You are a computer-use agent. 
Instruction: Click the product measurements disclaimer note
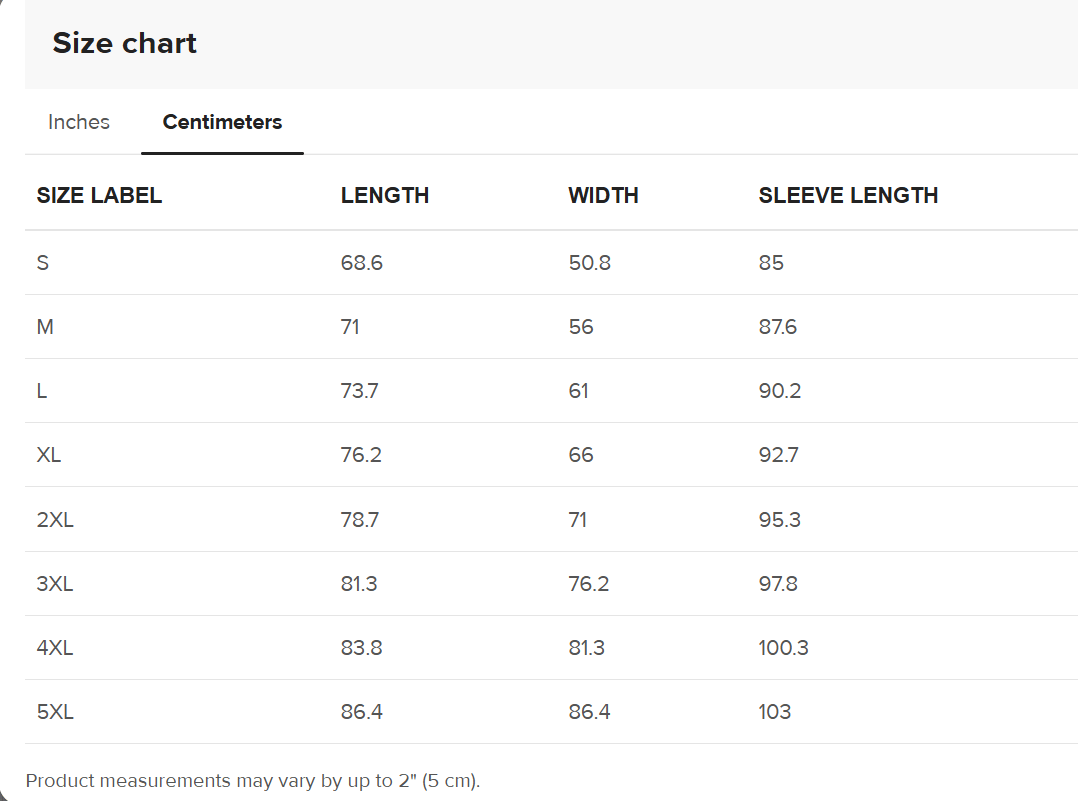coord(253,780)
